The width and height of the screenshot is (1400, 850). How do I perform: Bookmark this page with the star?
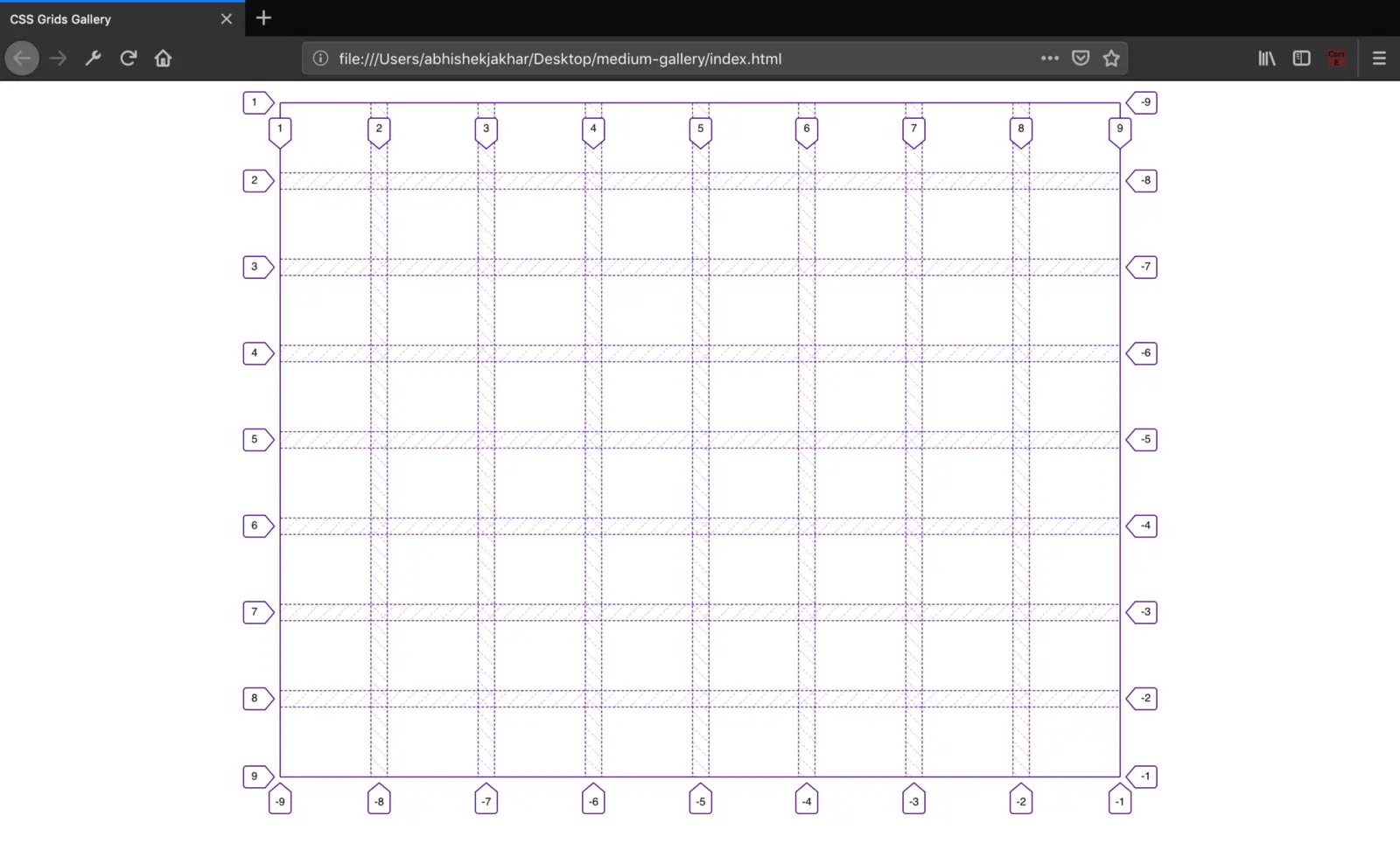point(1111,59)
